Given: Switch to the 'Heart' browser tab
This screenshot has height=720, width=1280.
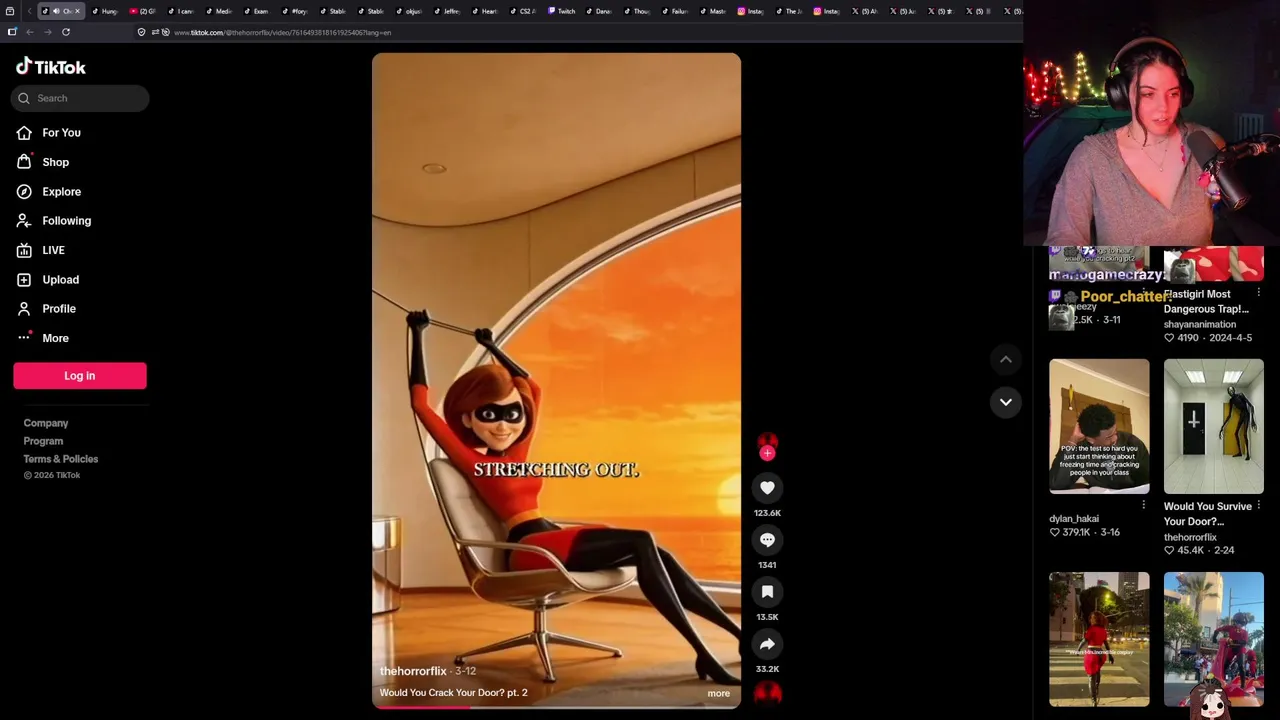Looking at the screenshot, I should pyautogui.click(x=484, y=11).
